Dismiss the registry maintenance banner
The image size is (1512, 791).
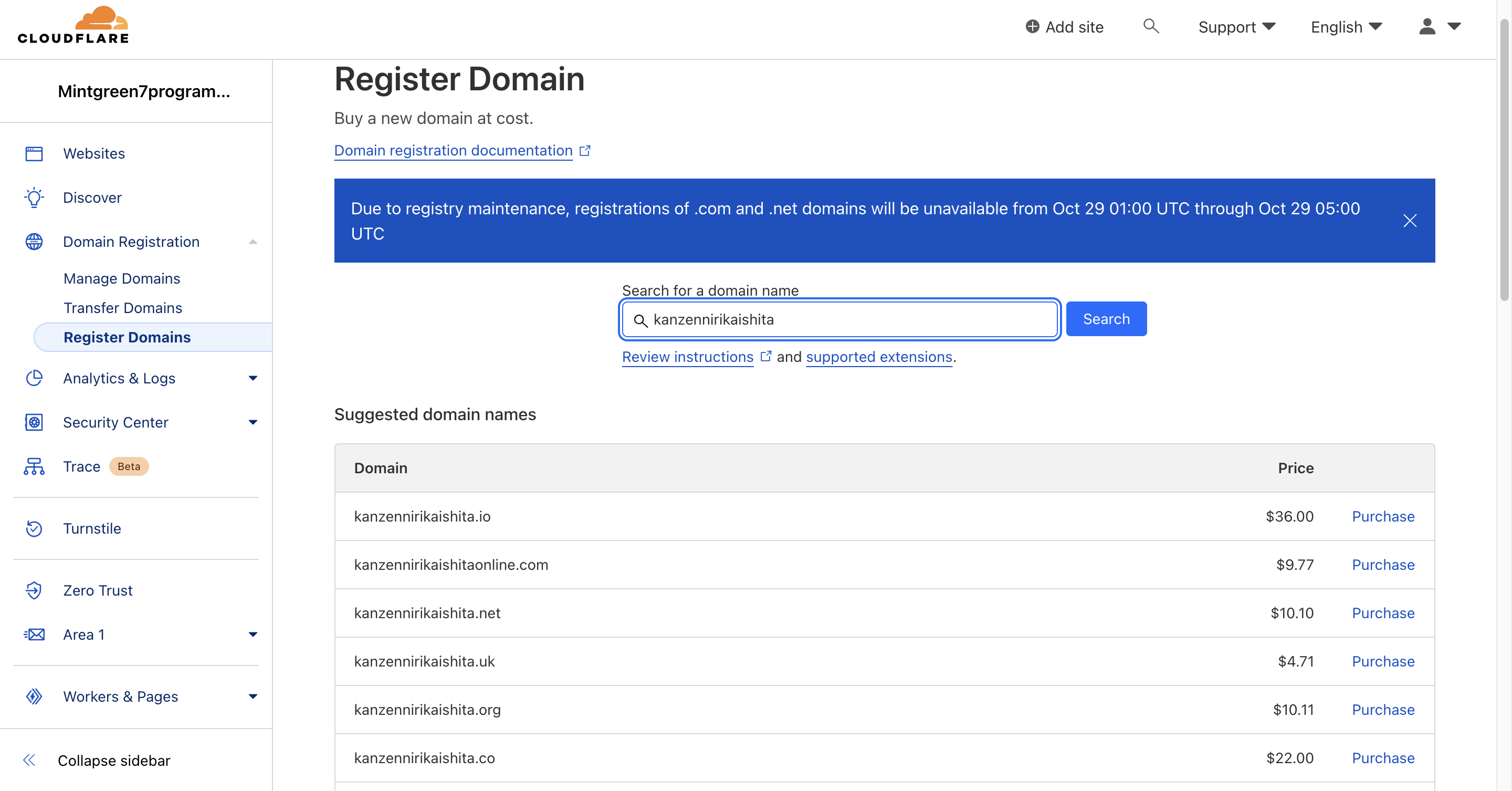point(1409,221)
